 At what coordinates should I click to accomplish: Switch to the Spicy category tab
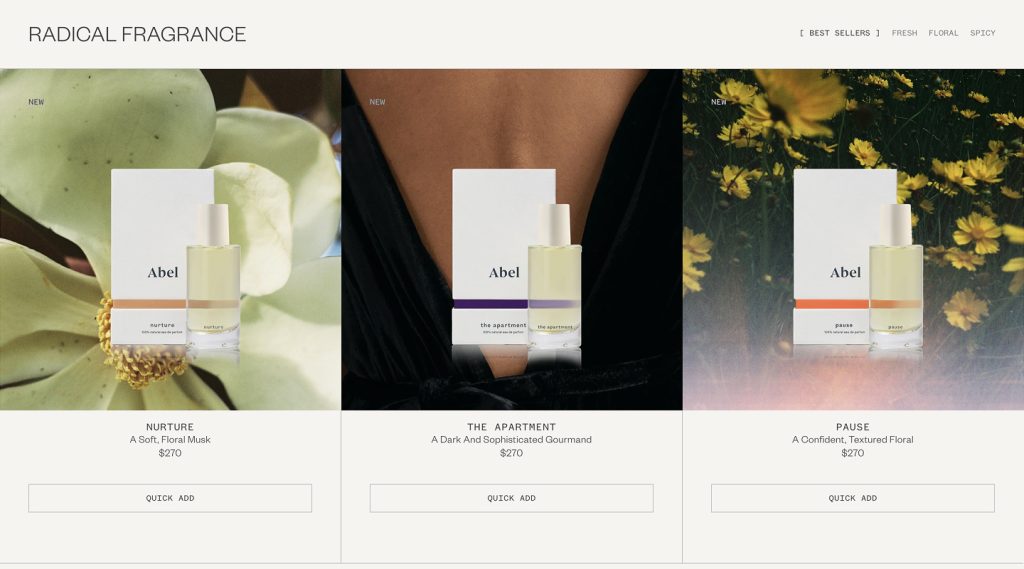point(982,33)
